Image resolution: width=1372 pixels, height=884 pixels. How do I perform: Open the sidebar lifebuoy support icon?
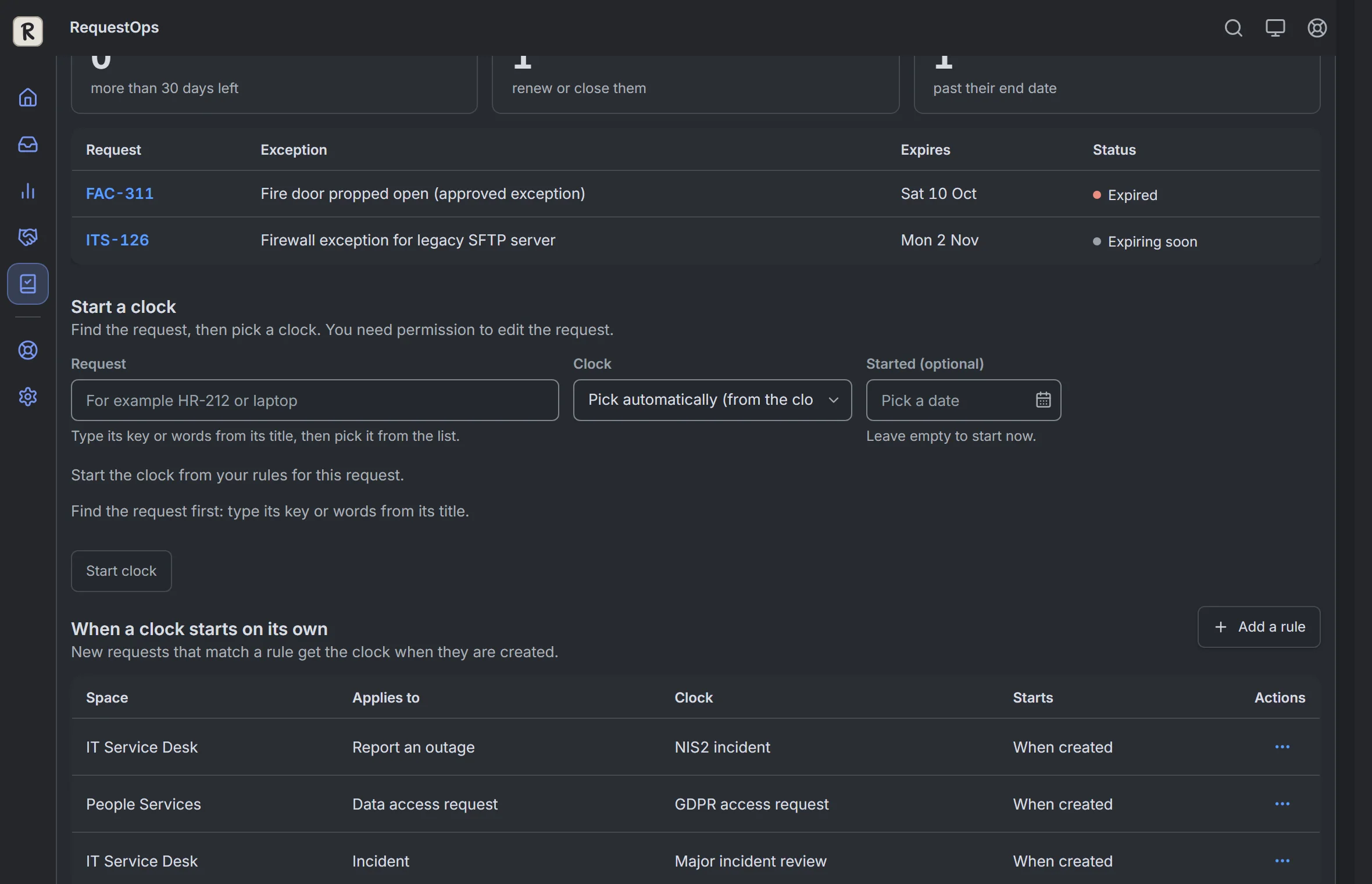[x=28, y=350]
